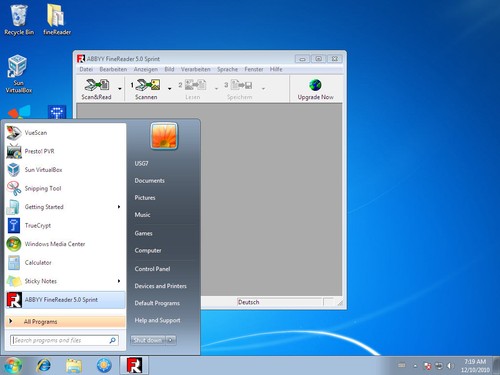Open the Anzeigen menu
The height and width of the screenshot is (375, 500).
coord(146,69)
